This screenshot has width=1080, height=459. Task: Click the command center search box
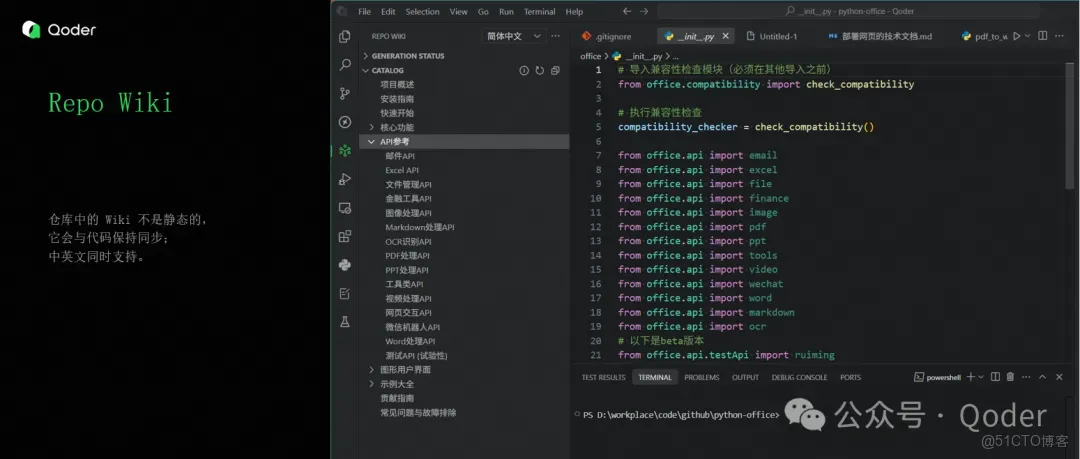pyautogui.click(x=849, y=12)
